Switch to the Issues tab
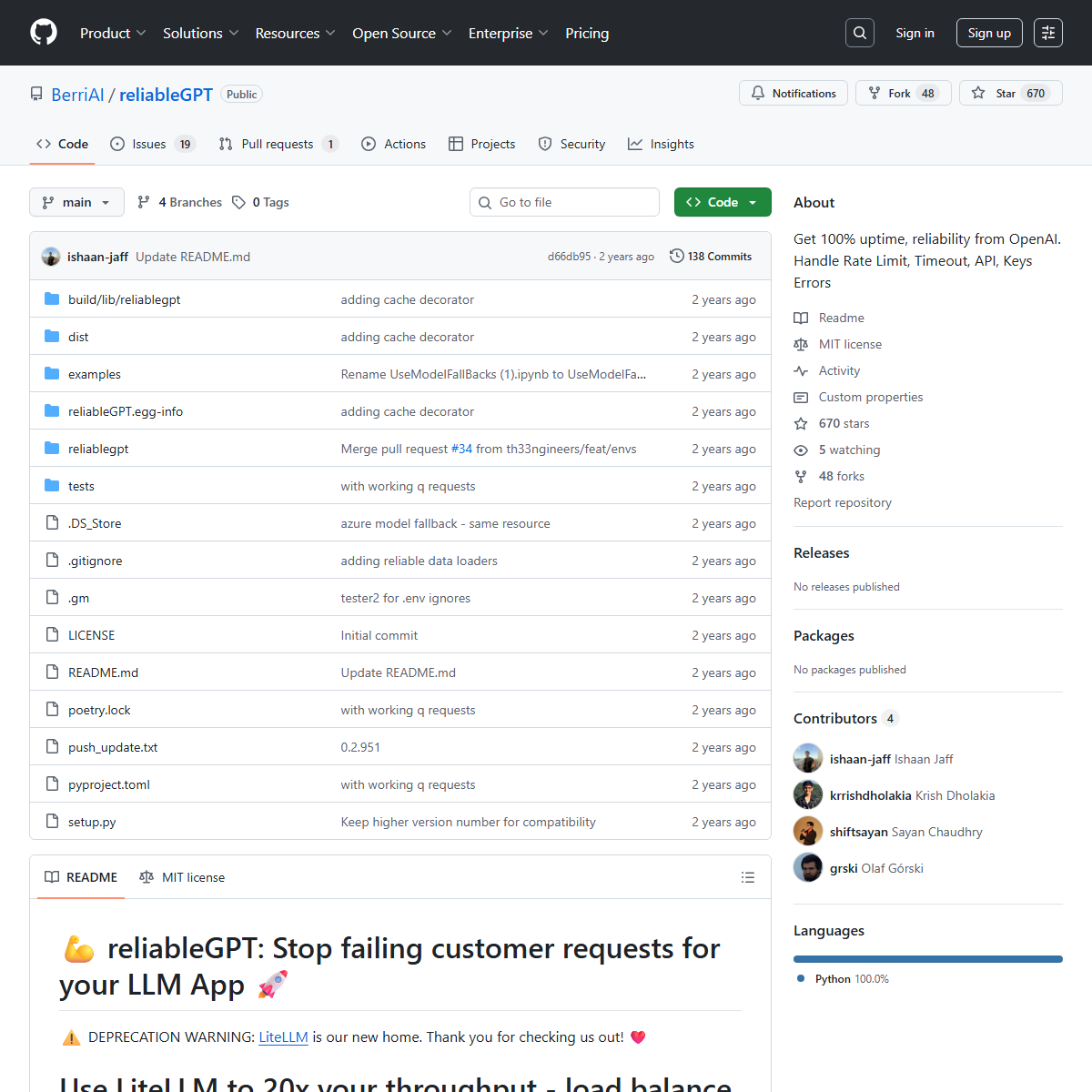The width and height of the screenshot is (1092, 1092). pyautogui.click(x=152, y=144)
